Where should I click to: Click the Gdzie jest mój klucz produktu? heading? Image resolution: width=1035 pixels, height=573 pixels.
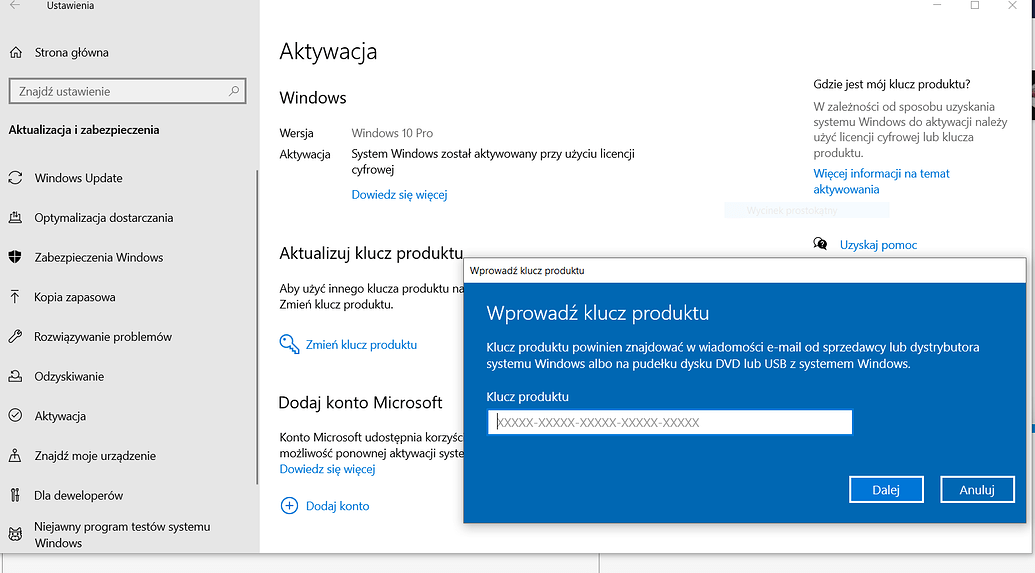(x=892, y=84)
